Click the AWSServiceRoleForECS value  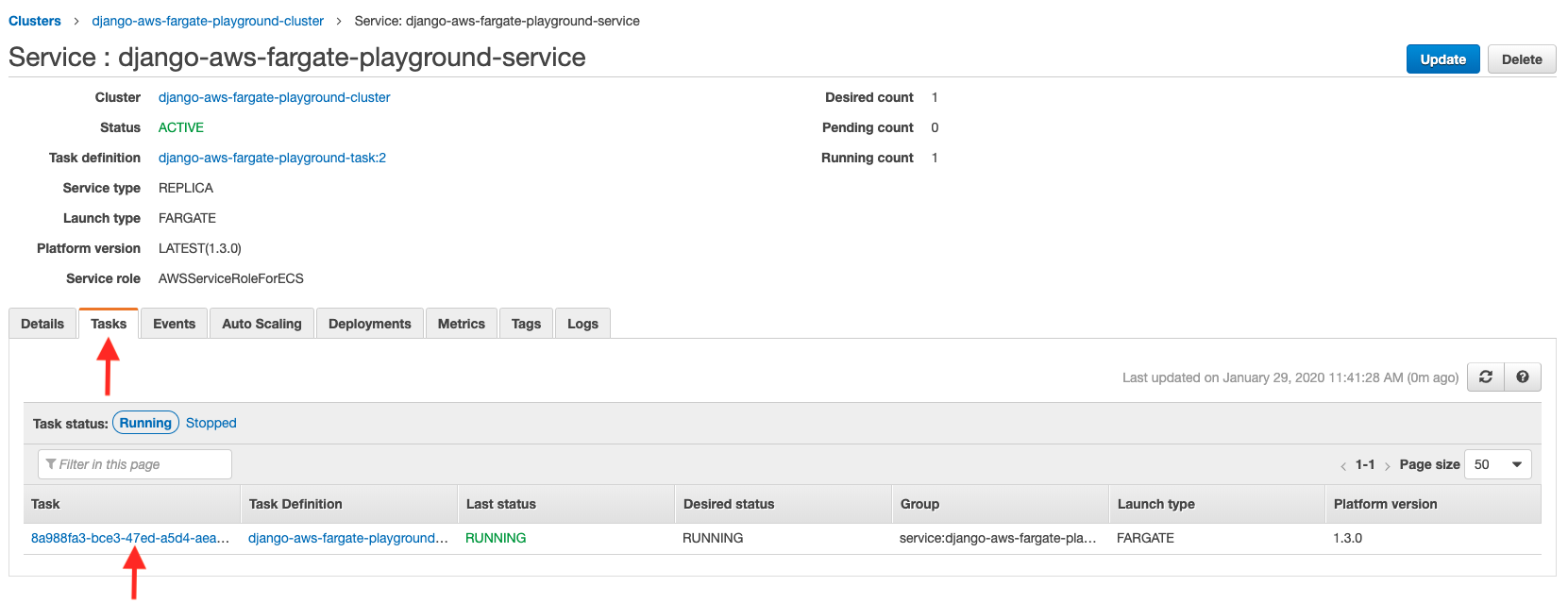(231, 278)
